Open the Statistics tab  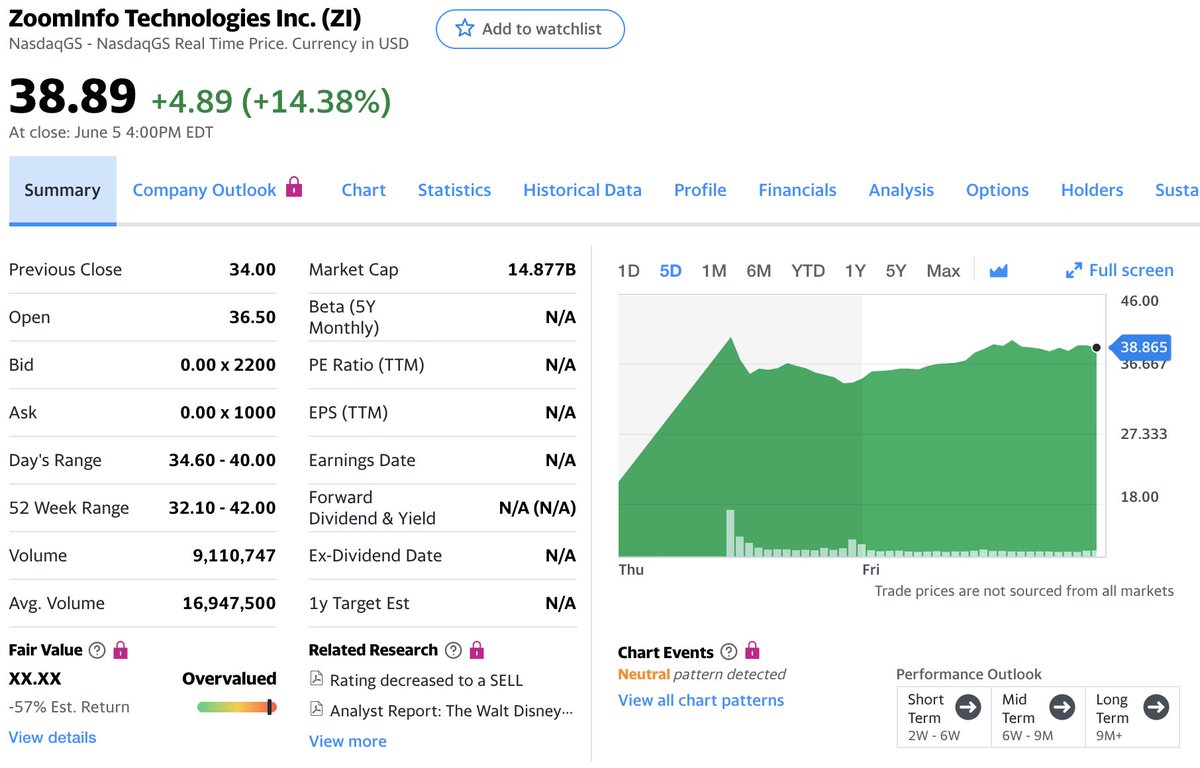pos(454,190)
